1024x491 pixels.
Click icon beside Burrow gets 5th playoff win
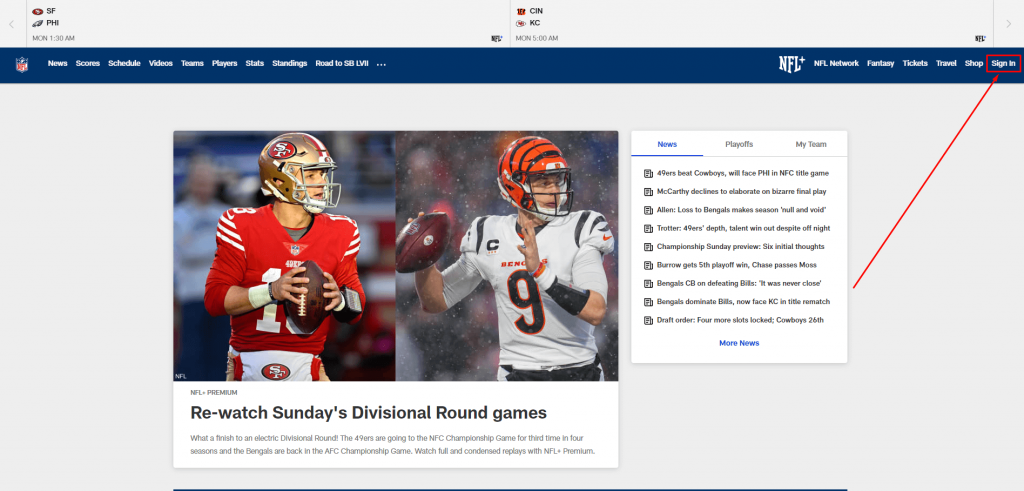(x=648, y=265)
